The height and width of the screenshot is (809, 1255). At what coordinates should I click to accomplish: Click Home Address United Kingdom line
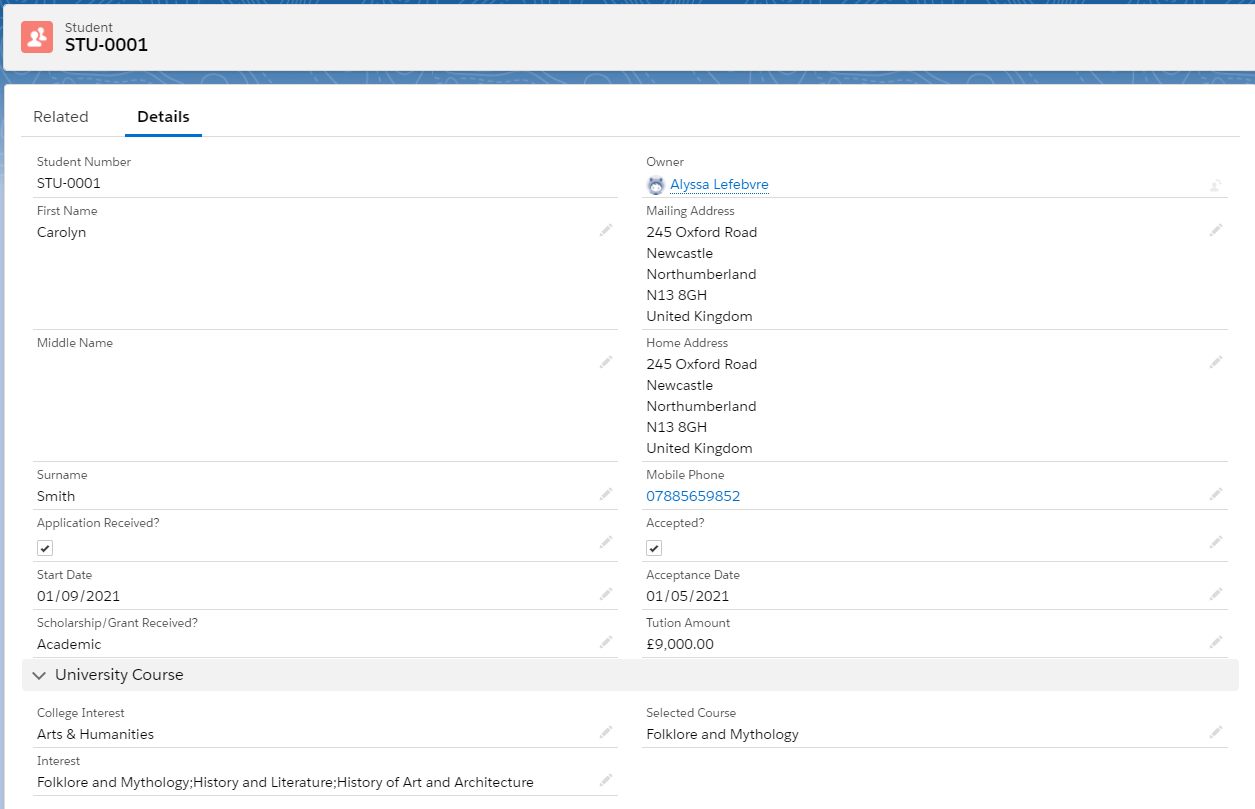[699, 448]
